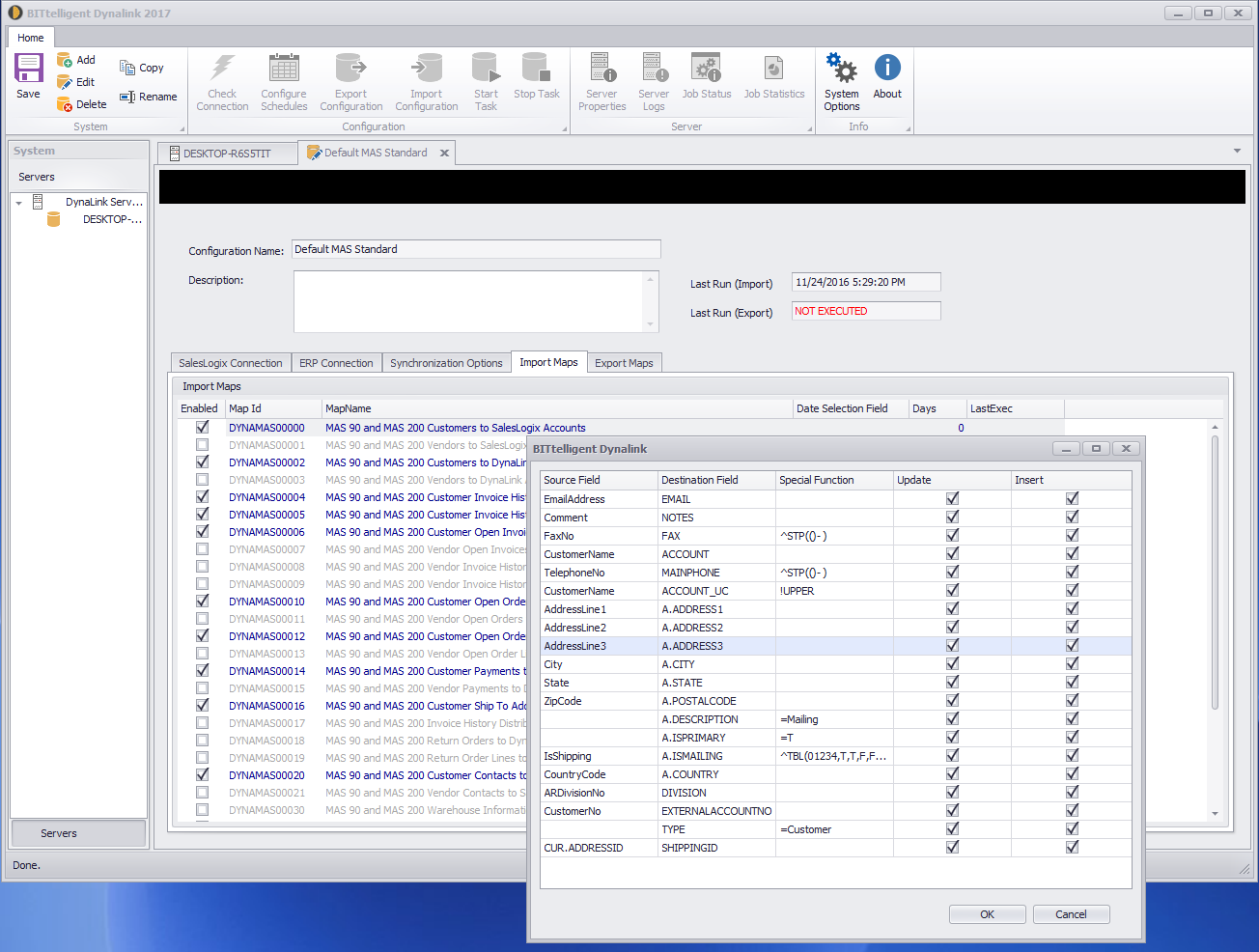
Task: Enable map DYNAMAS00003 checkbox
Action: 202,479
